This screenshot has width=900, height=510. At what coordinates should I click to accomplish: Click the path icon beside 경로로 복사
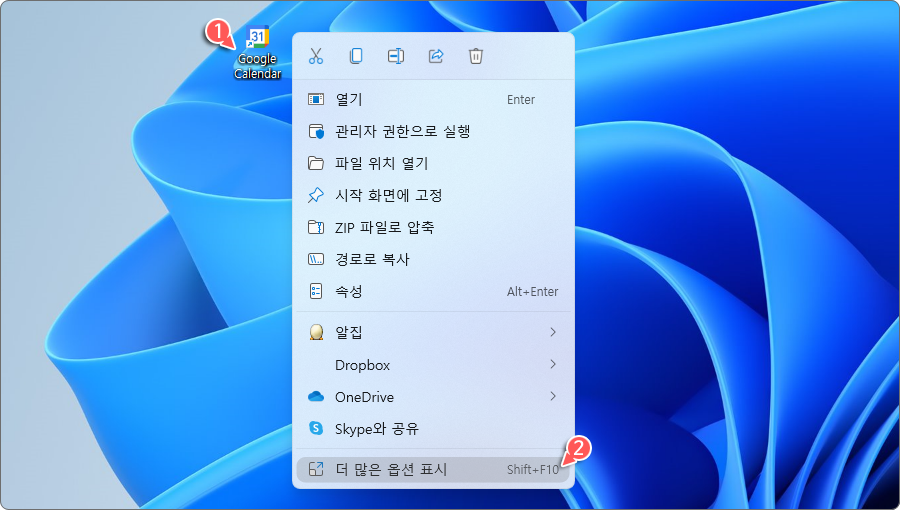click(316, 259)
